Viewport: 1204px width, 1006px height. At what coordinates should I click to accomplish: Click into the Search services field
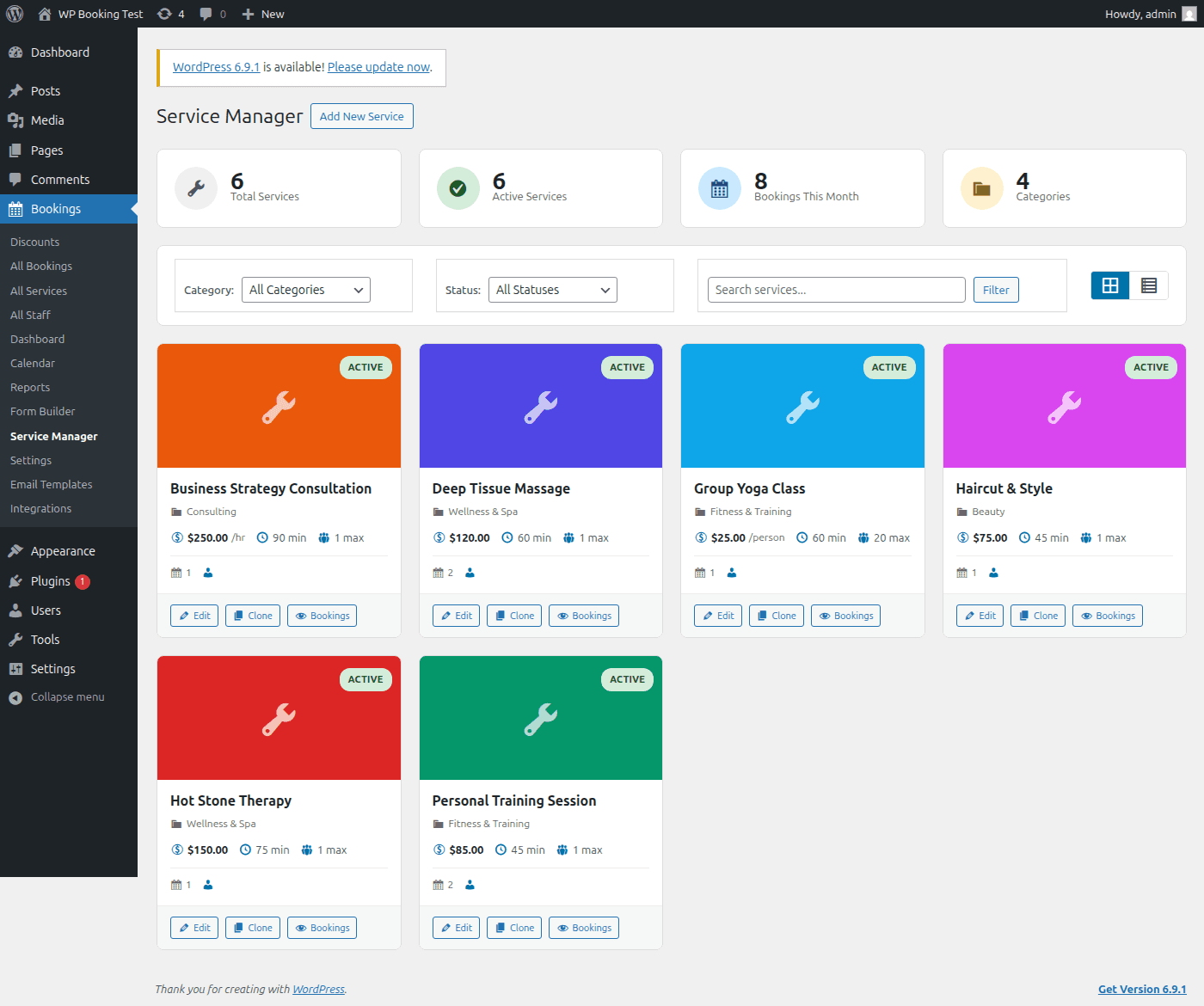(x=835, y=290)
